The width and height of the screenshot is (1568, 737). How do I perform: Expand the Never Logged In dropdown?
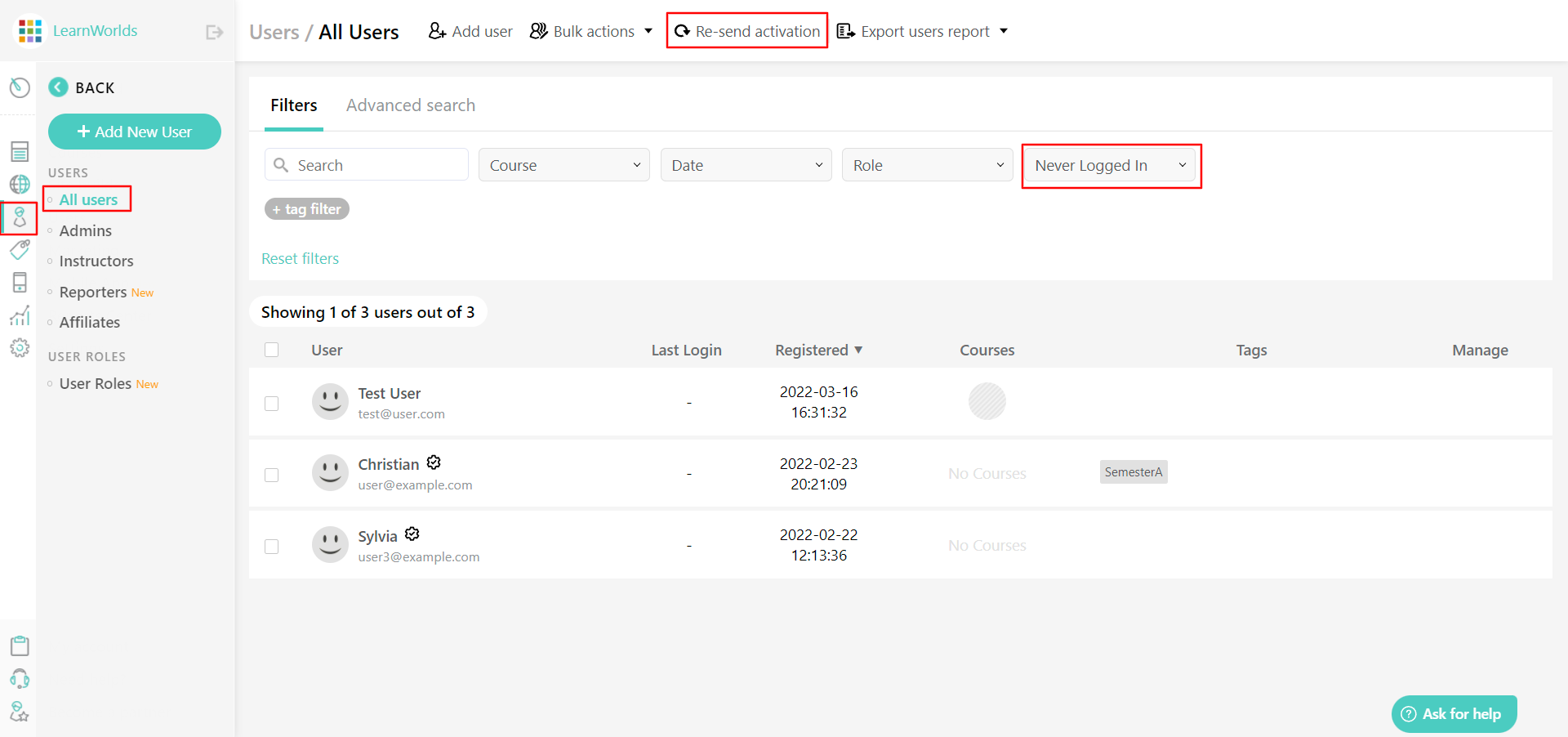1110,164
